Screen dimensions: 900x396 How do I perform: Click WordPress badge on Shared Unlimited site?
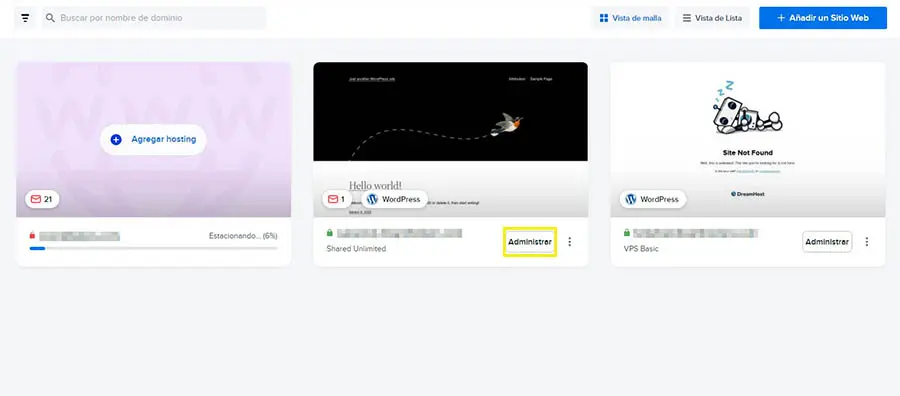pyautogui.click(x=394, y=199)
